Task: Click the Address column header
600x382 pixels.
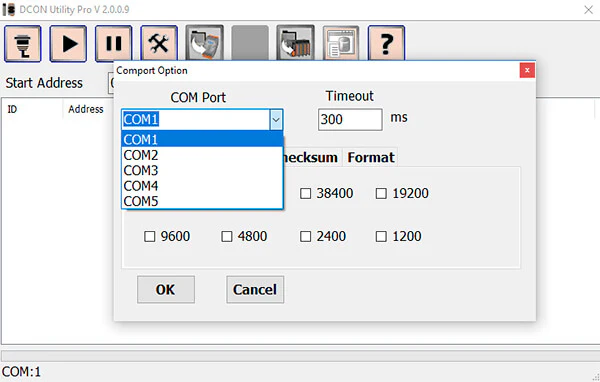Action: pos(86,109)
